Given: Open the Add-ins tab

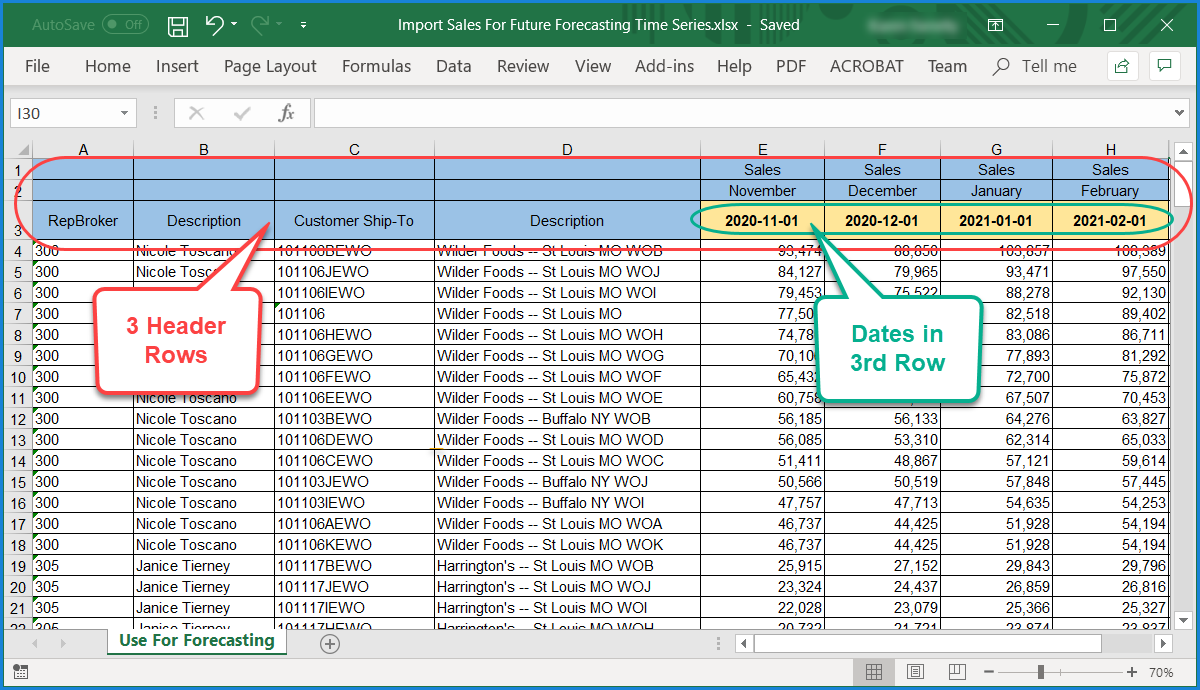Looking at the screenshot, I should pos(664,66).
